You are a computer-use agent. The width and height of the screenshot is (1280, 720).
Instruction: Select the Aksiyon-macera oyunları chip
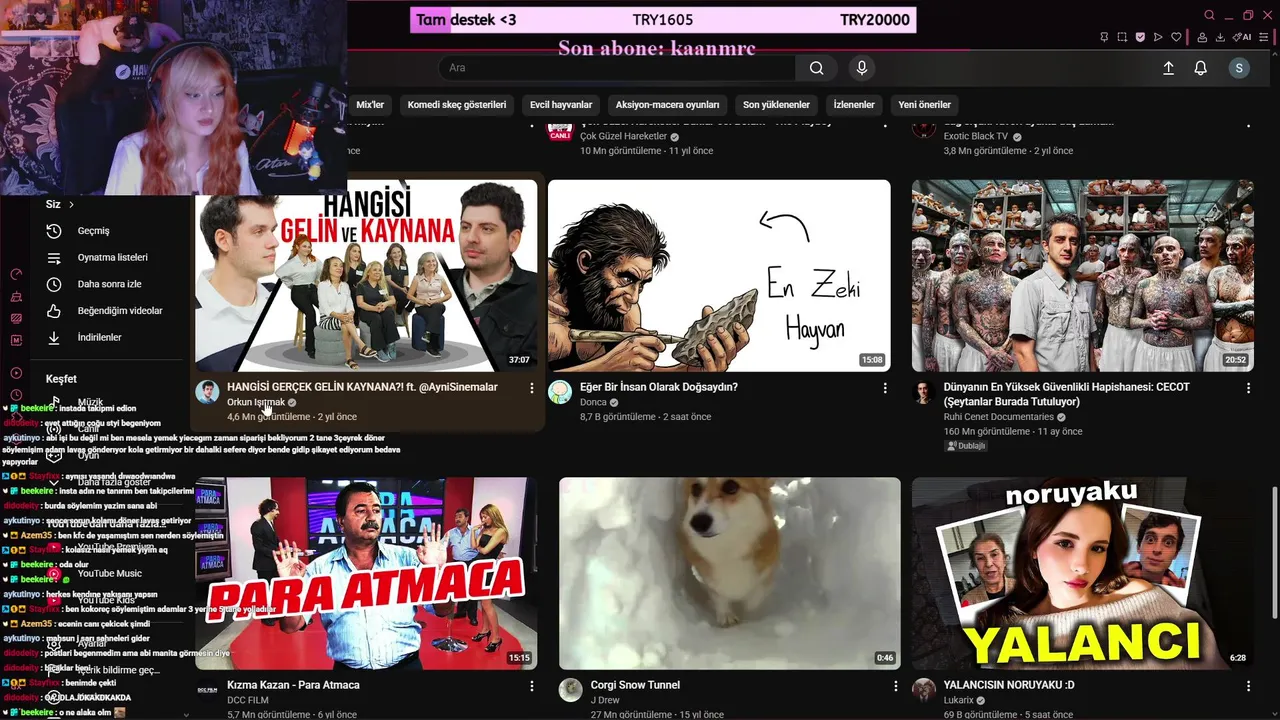click(667, 105)
